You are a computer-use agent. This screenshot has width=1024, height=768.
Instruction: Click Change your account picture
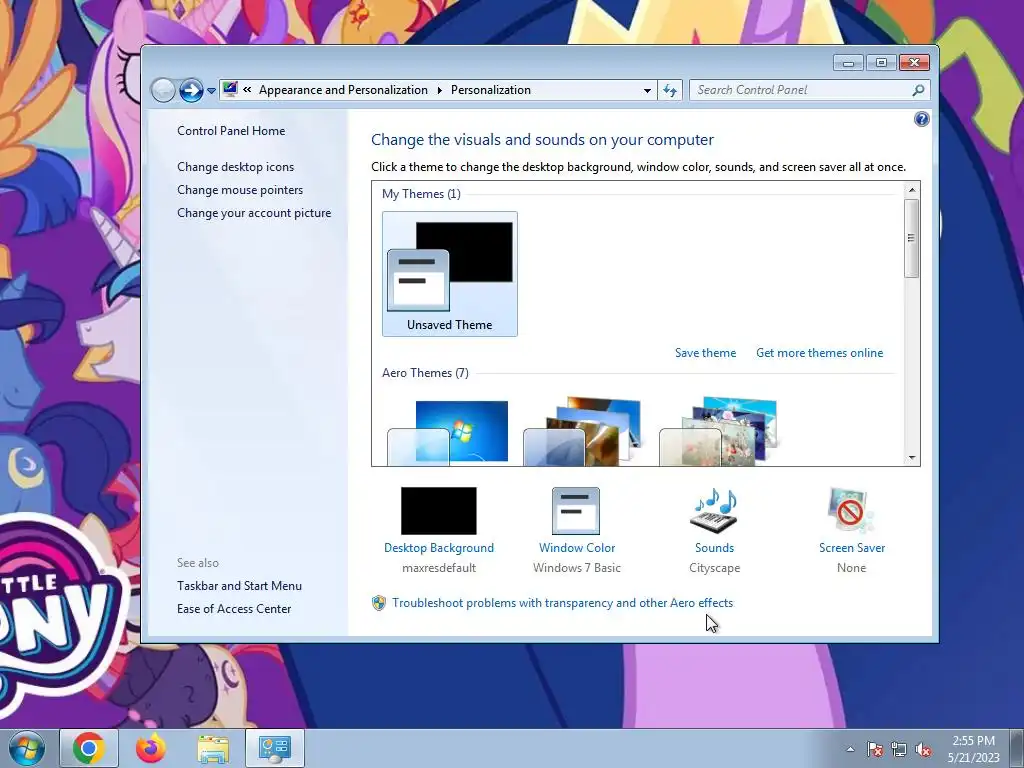point(254,213)
